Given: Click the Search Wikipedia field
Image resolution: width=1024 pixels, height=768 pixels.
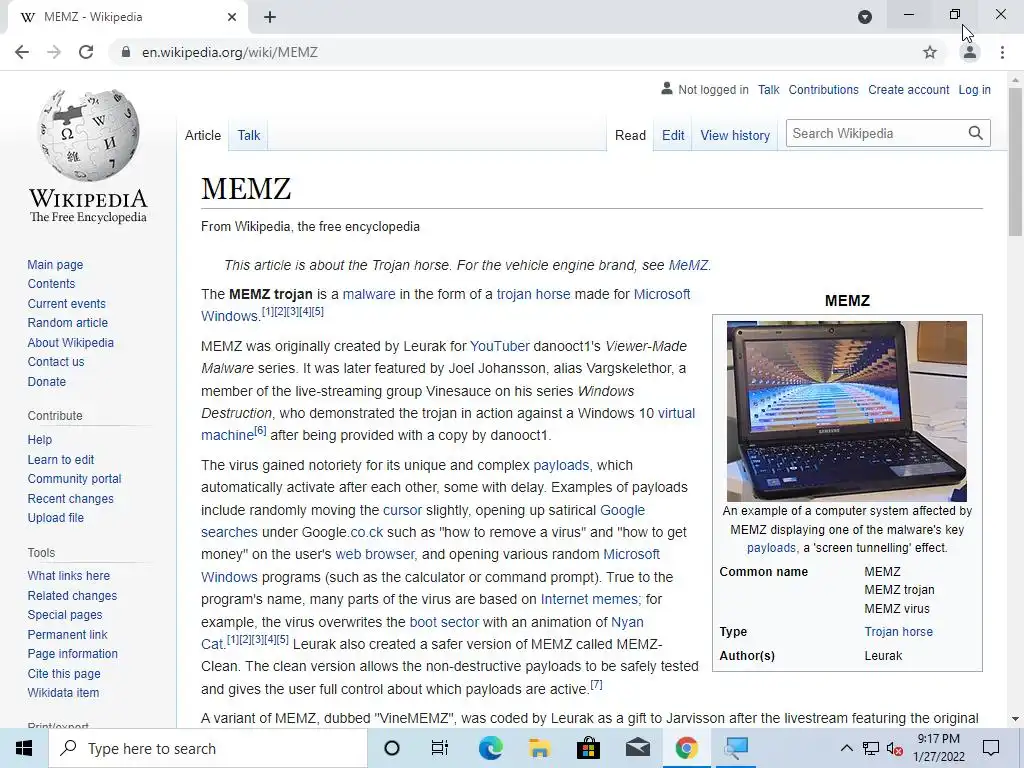Looking at the screenshot, I should pos(876,133).
